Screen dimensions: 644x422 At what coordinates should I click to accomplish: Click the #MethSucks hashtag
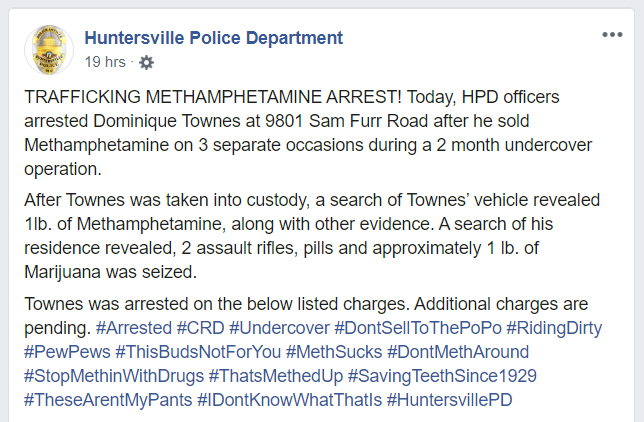[x=334, y=352]
